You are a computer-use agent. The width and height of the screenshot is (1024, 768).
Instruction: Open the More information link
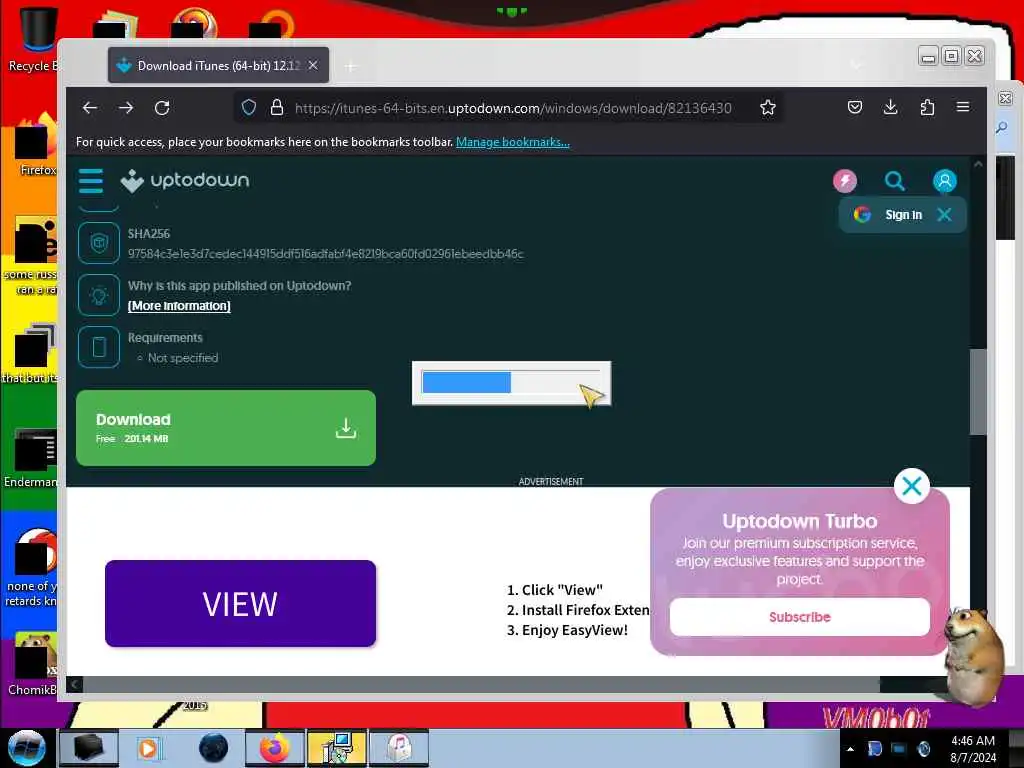pos(179,306)
